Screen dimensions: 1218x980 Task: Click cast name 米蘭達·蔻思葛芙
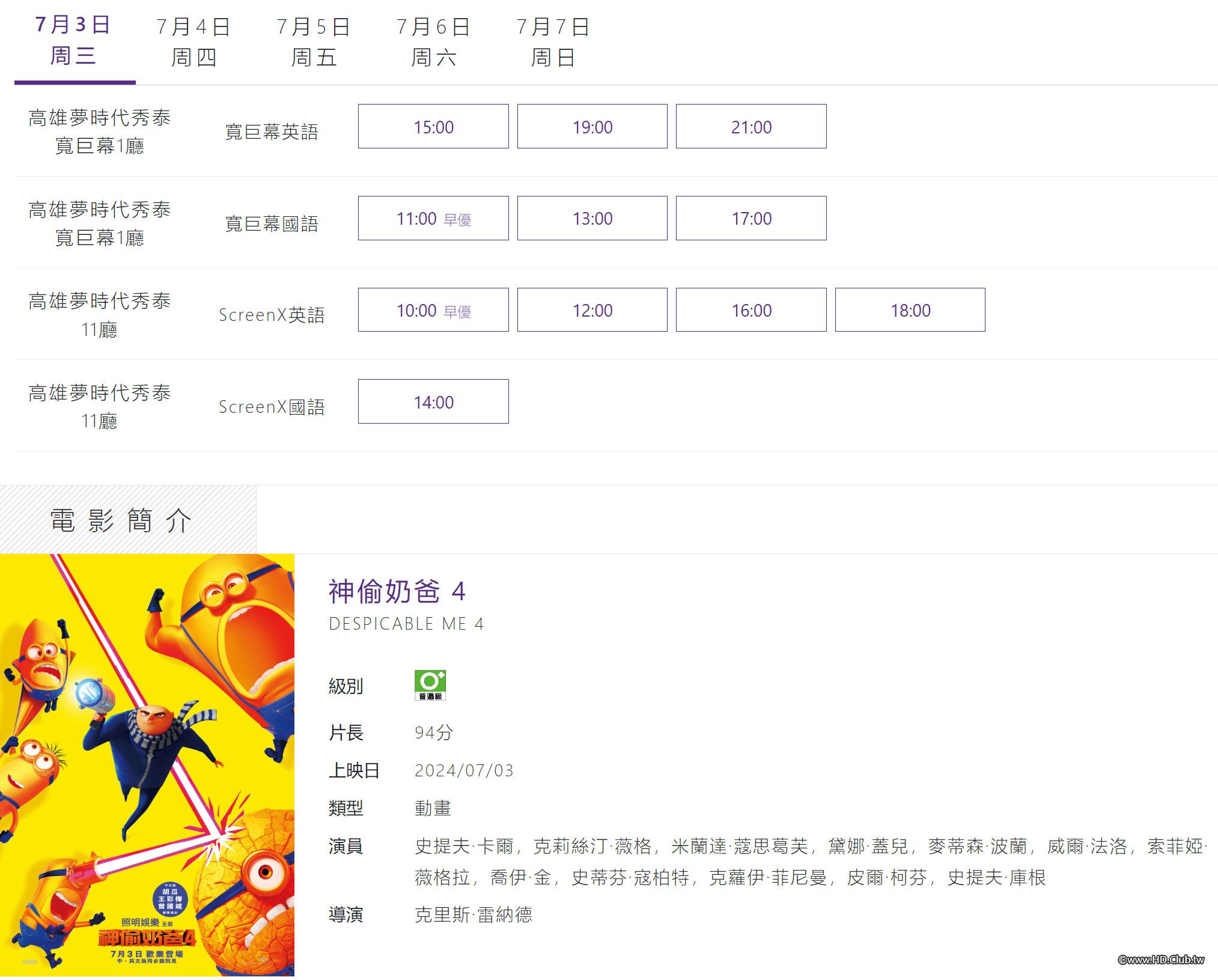740,846
